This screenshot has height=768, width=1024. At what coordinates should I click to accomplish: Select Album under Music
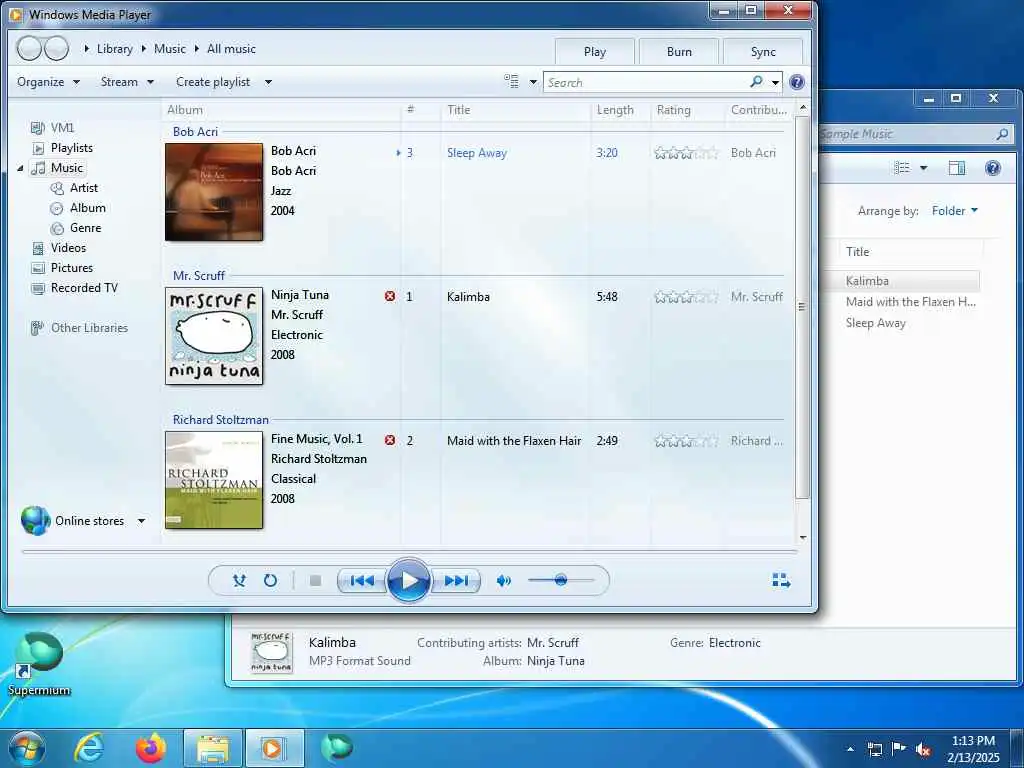point(78,208)
